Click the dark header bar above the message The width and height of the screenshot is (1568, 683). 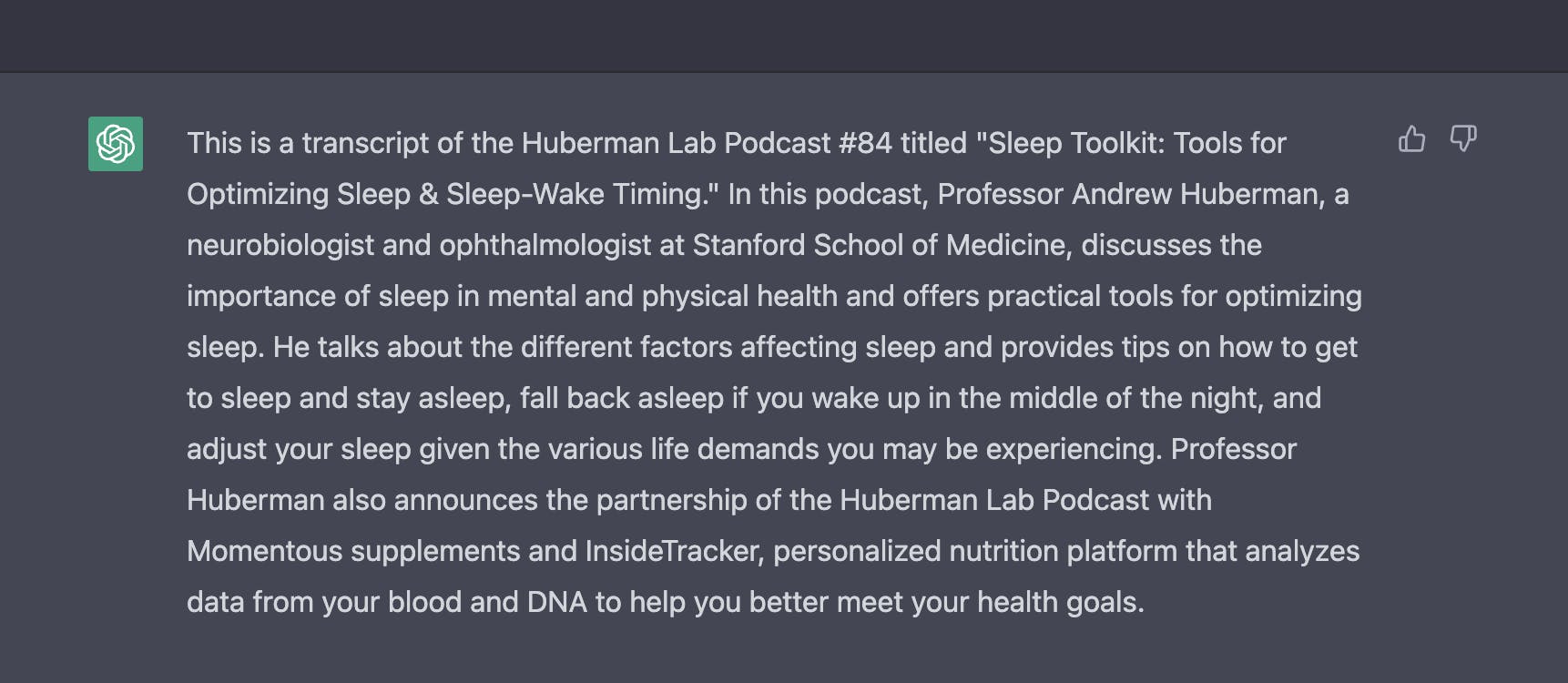[784, 36]
